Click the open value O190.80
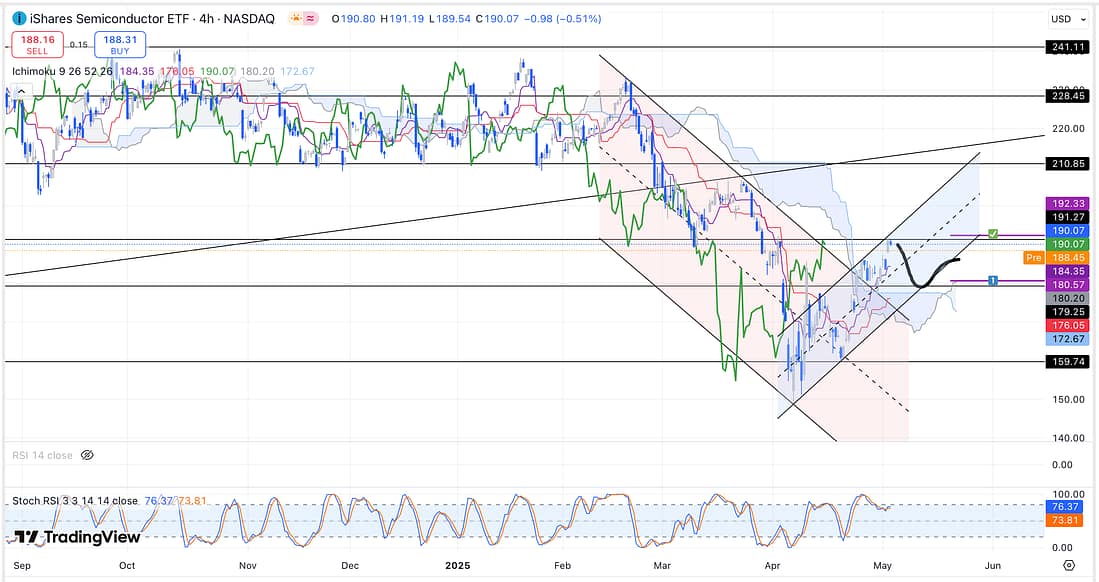1099x582 pixels. click(353, 19)
